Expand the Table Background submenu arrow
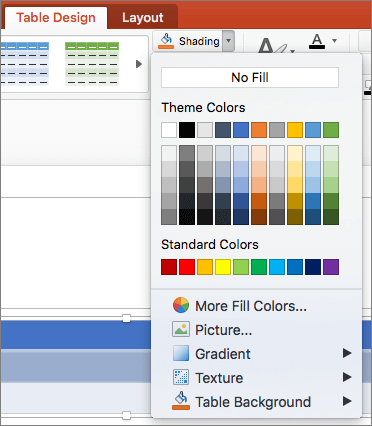The height and width of the screenshot is (426, 372). pos(347,401)
